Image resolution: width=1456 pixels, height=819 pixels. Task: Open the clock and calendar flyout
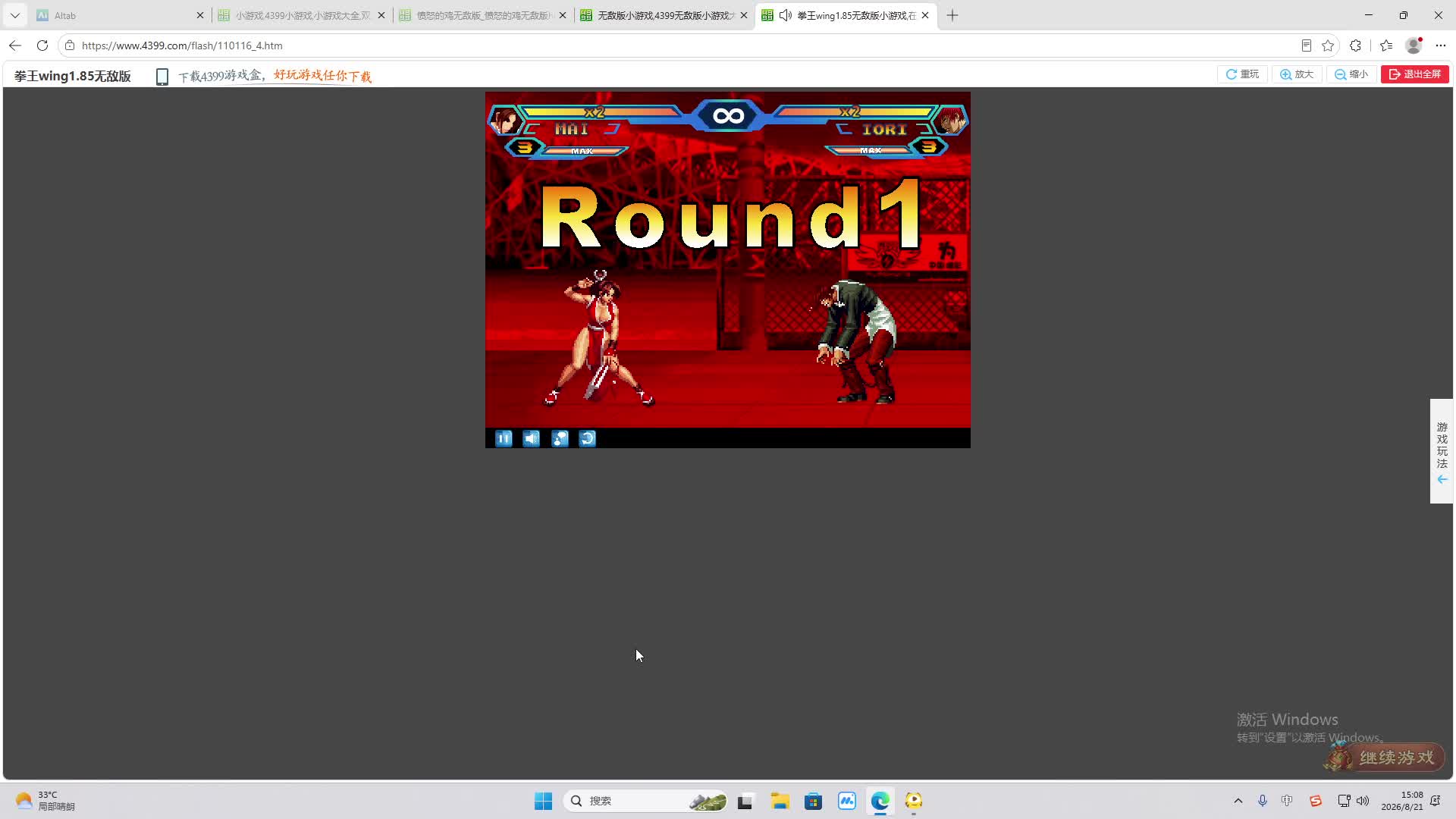tap(1402, 801)
